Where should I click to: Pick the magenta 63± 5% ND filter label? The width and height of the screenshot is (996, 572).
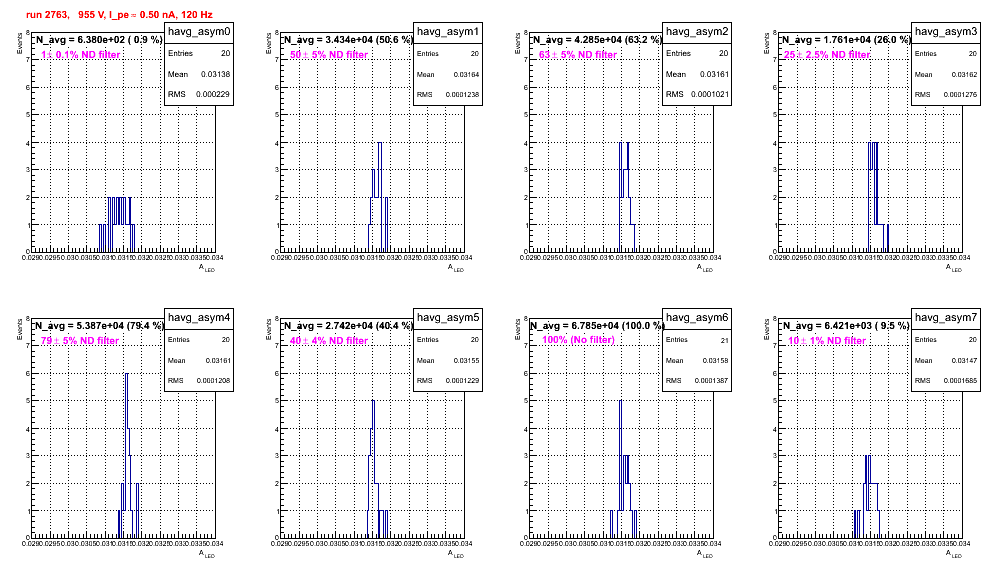pyautogui.click(x=578, y=55)
